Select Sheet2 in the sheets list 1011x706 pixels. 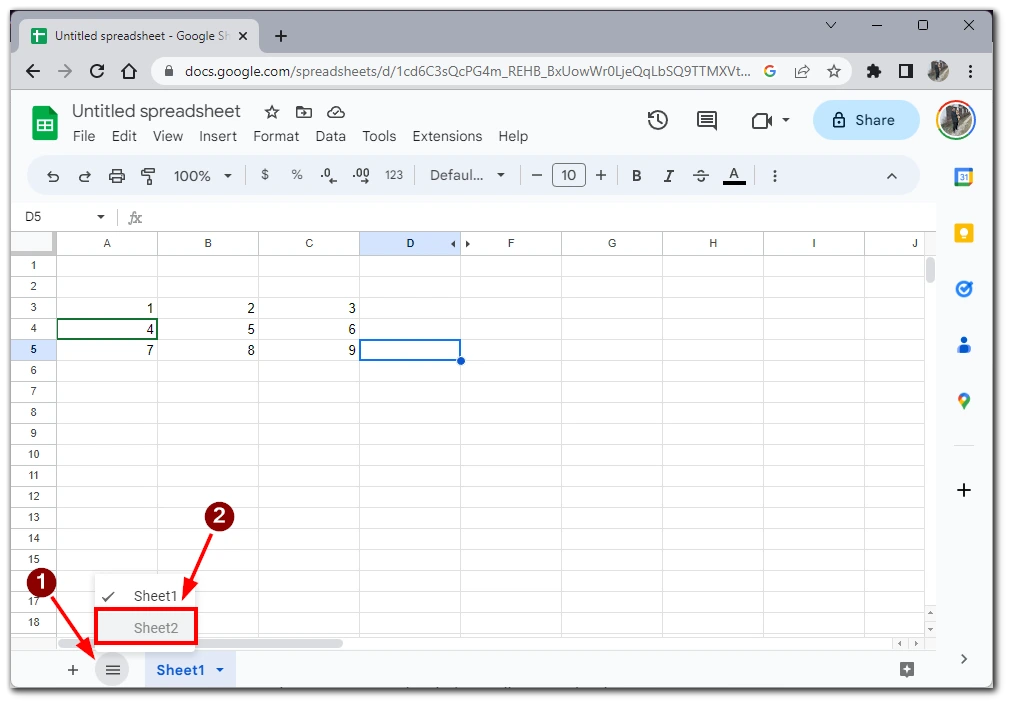146,627
